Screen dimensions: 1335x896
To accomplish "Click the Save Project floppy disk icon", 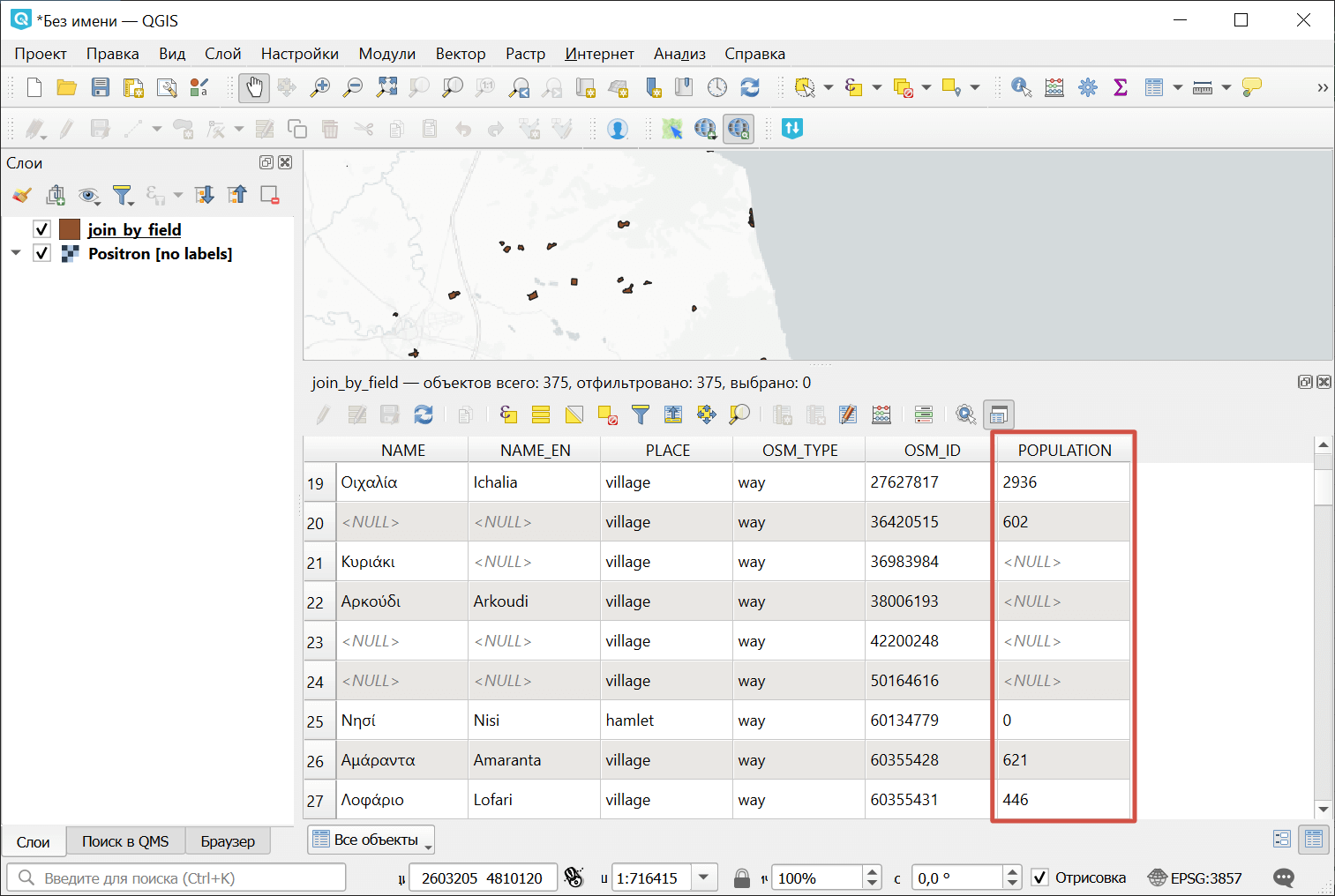I will (101, 87).
